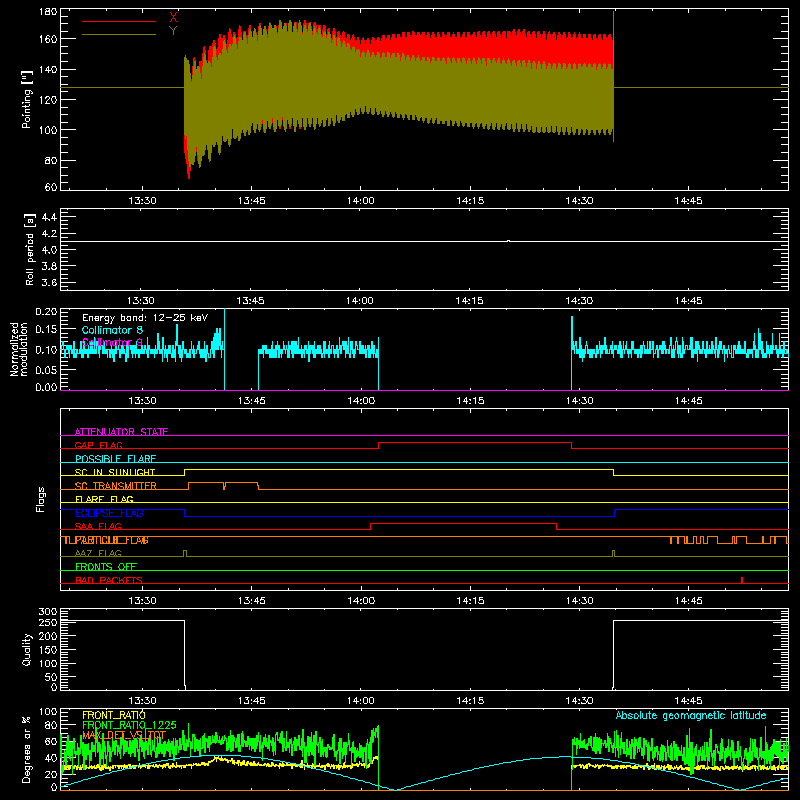The height and width of the screenshot is (800, 800).
Task: Click the Flags axis title
Action: tap(40, 499)
